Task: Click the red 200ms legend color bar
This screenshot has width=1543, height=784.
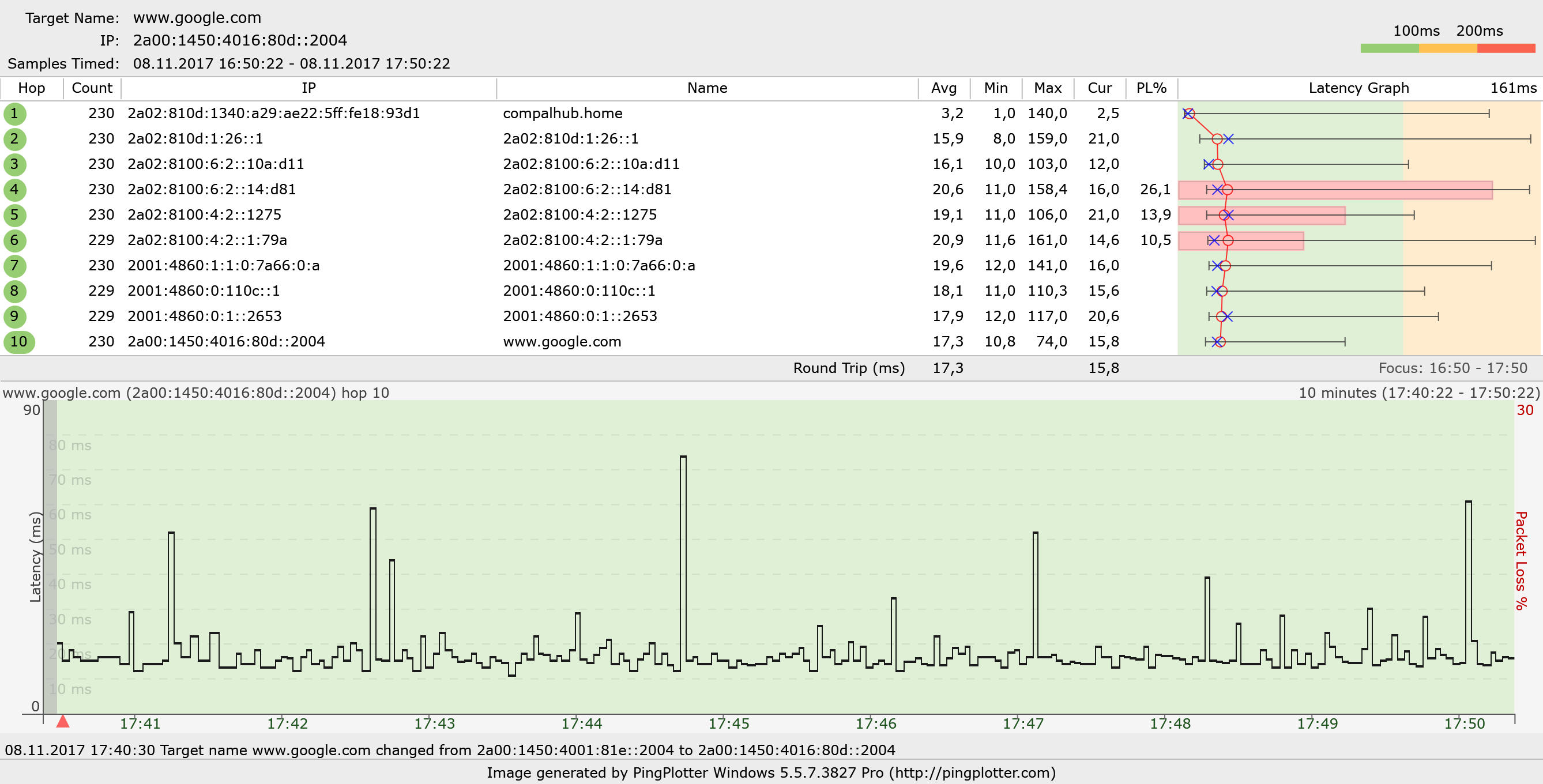Action: click(x=1506, y=48)
